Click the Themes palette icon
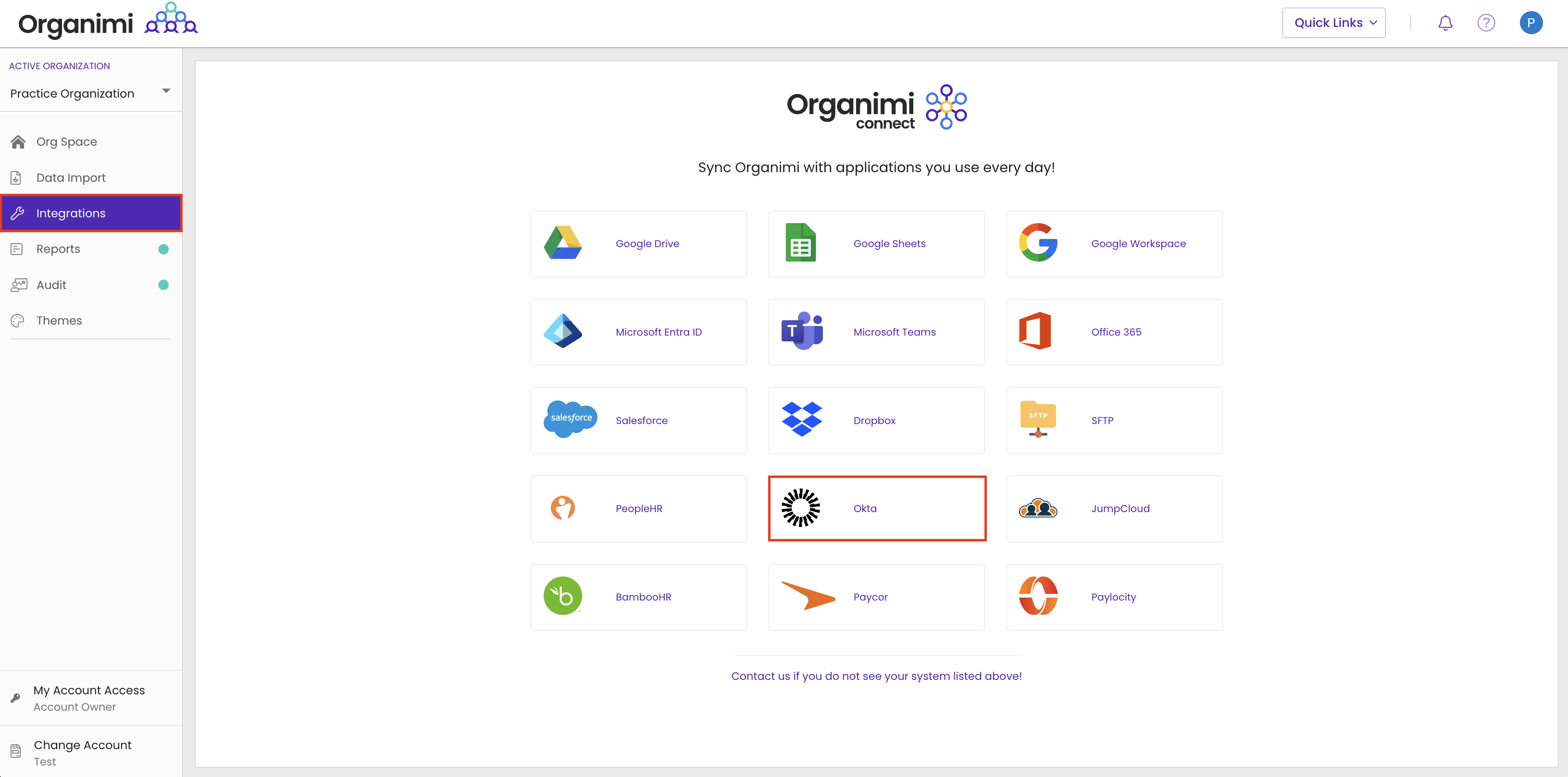 [x=18, y=320]
